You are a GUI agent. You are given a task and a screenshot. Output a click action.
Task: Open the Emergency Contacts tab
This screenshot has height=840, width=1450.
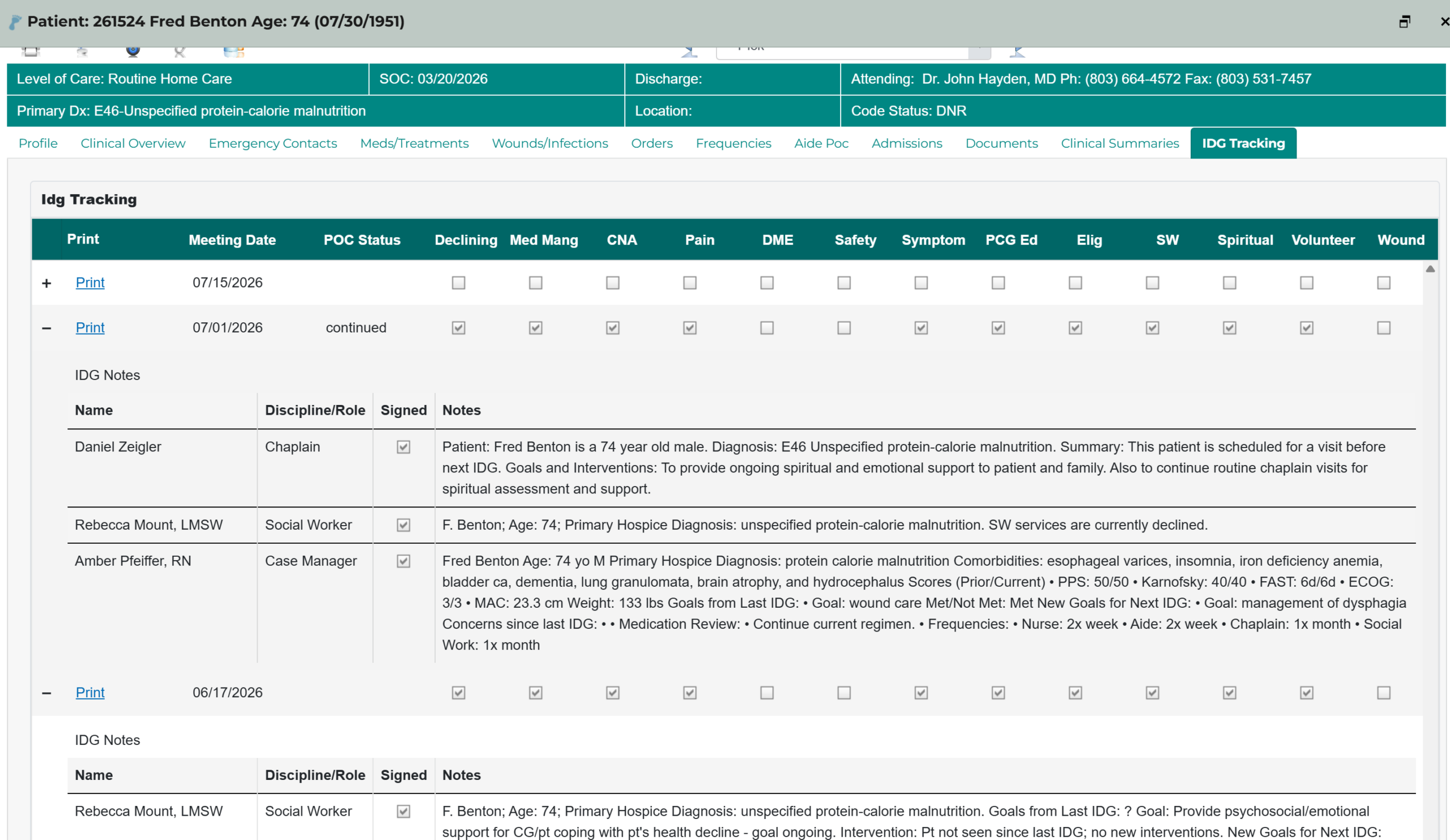click(273, 143)
